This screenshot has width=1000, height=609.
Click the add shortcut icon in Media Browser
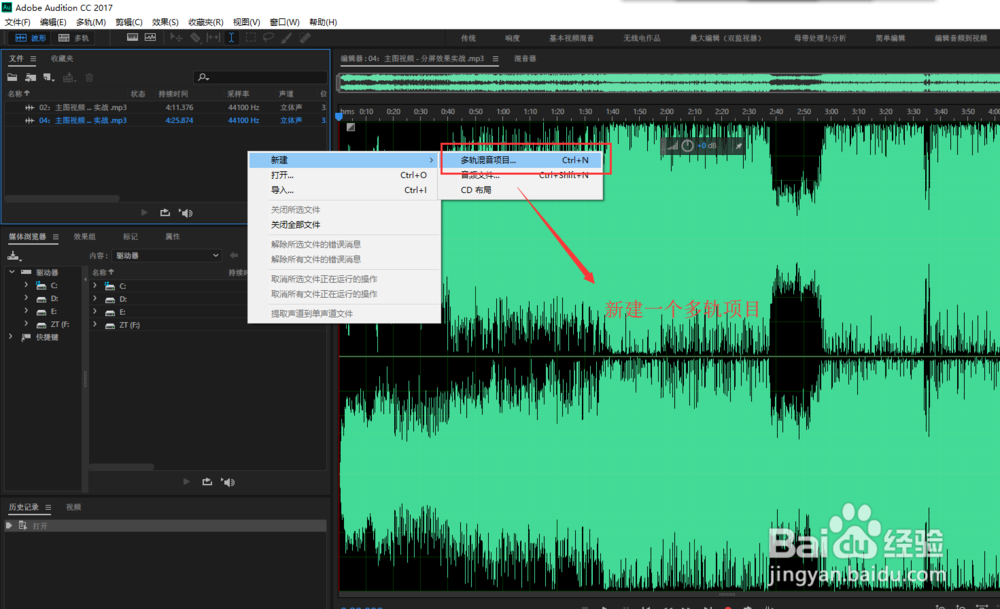(x=14, y=256)
